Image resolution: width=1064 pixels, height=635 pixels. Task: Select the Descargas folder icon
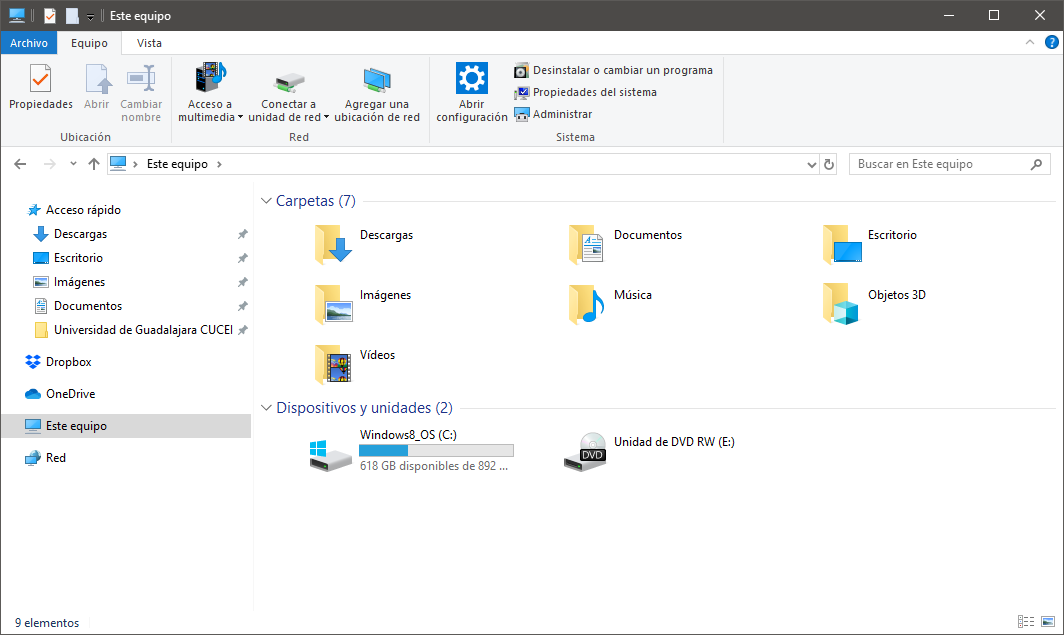click(333, 244)
